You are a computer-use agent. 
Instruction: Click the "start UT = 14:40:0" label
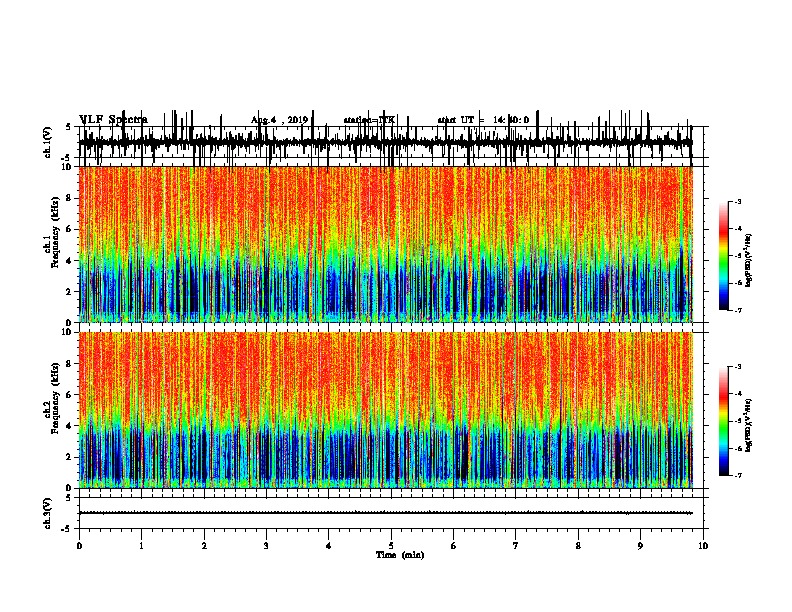pyautogui.click(x=483, y=120)
